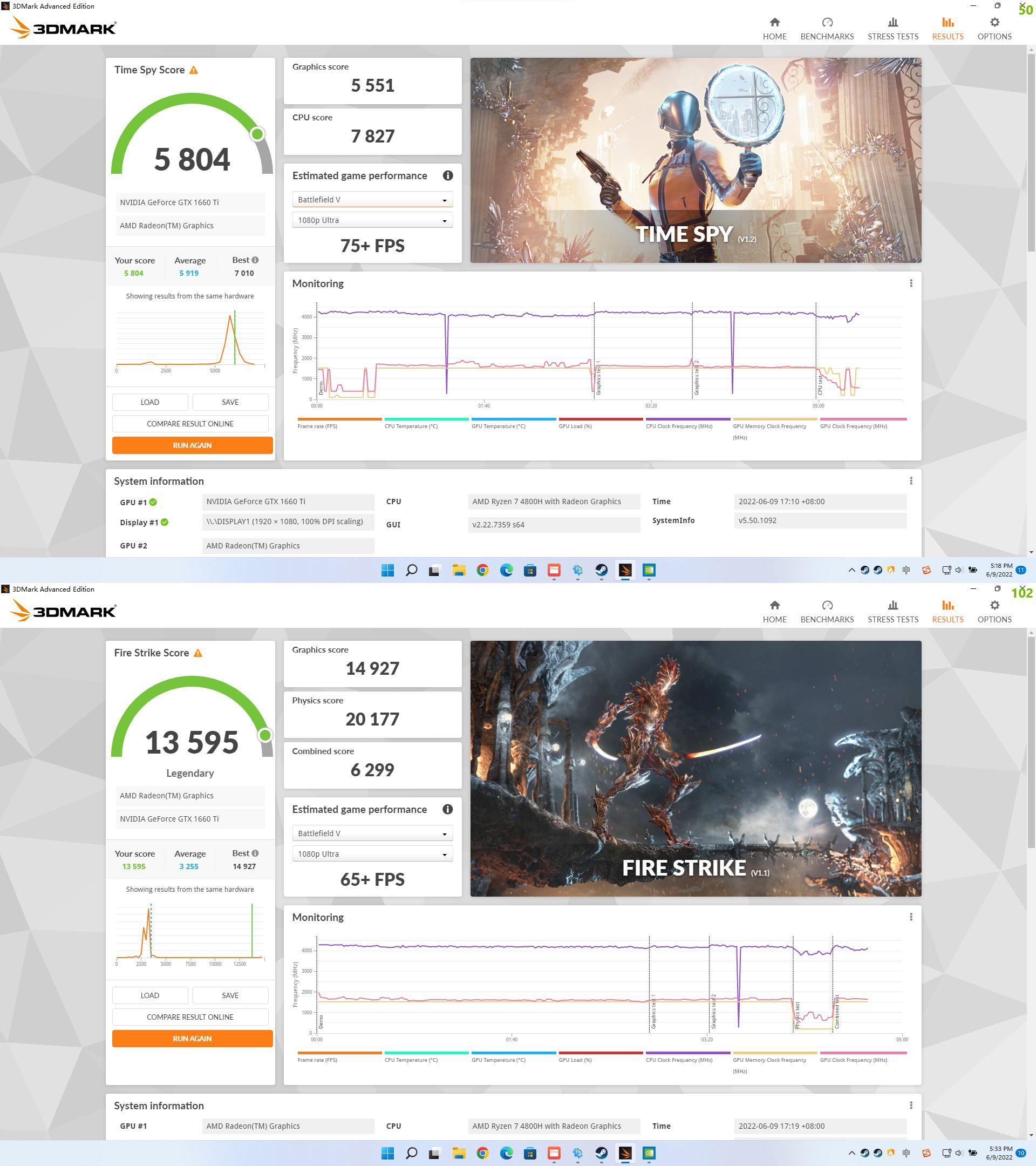Open OPTIONS gear in the Fire Strike window
Viewport: 1036px width, 1166px height.
point(994,612)
